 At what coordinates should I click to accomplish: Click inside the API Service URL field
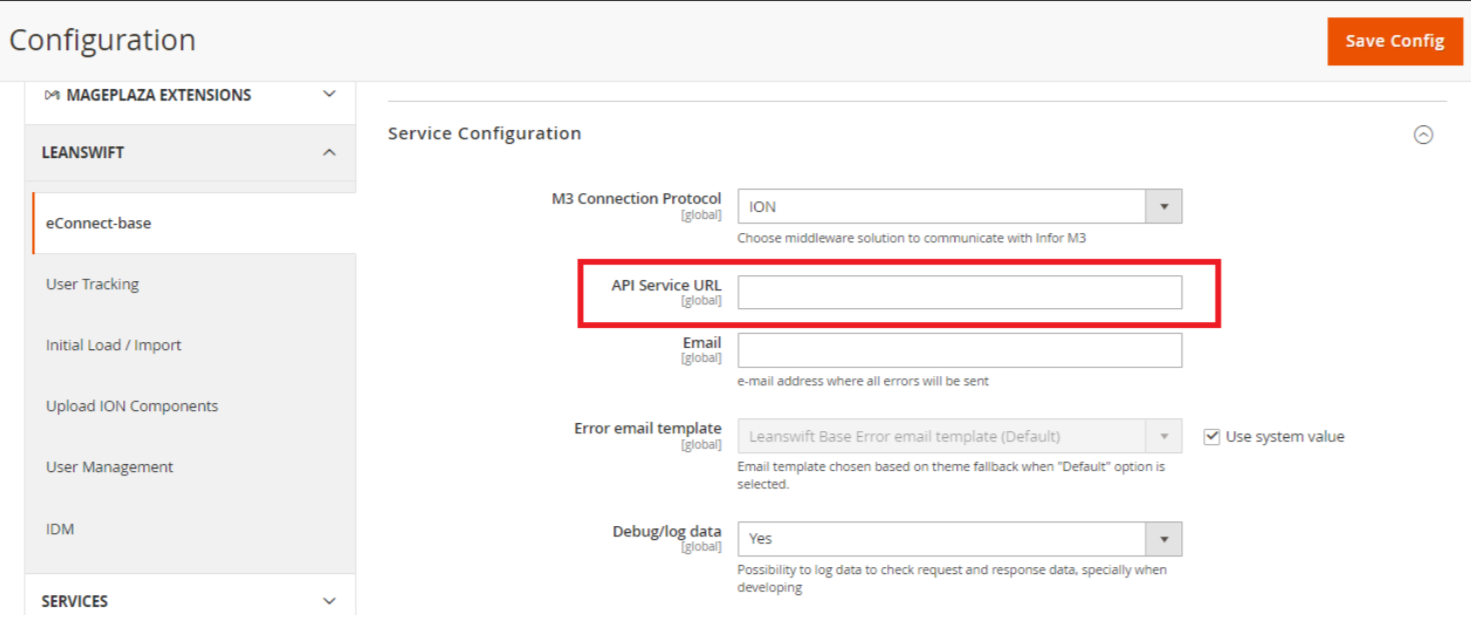tap(958, 292)
